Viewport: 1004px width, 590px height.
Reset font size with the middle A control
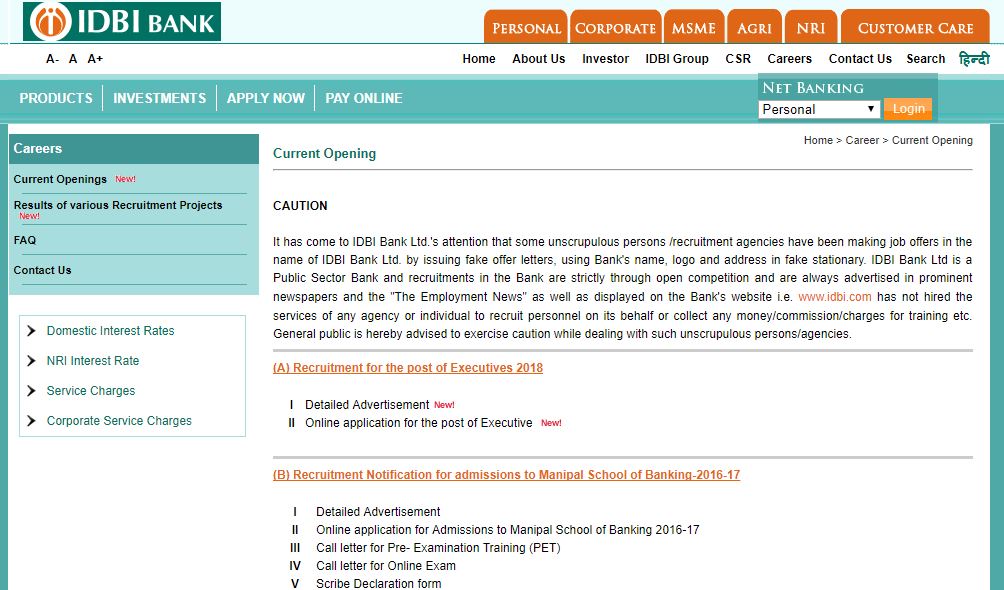point(73,59)
